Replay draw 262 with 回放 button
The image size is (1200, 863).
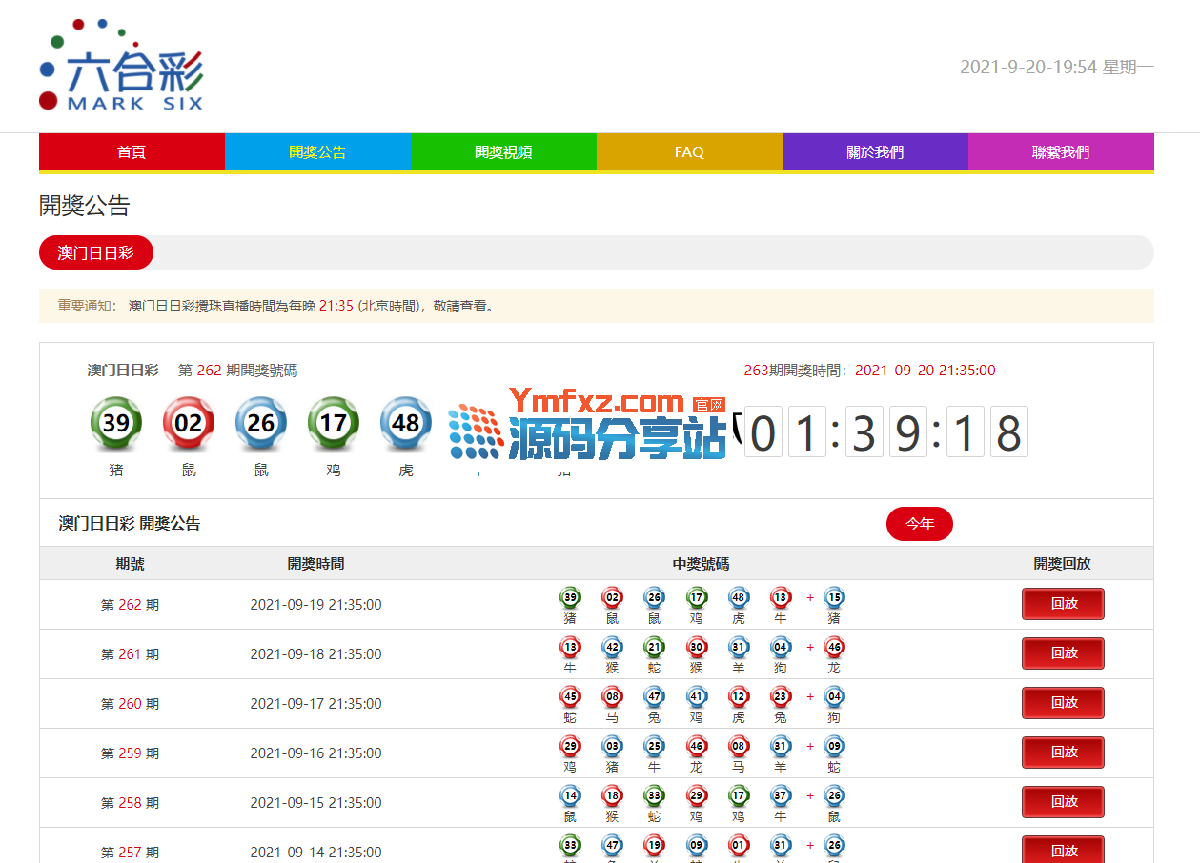pos(1063,604)
